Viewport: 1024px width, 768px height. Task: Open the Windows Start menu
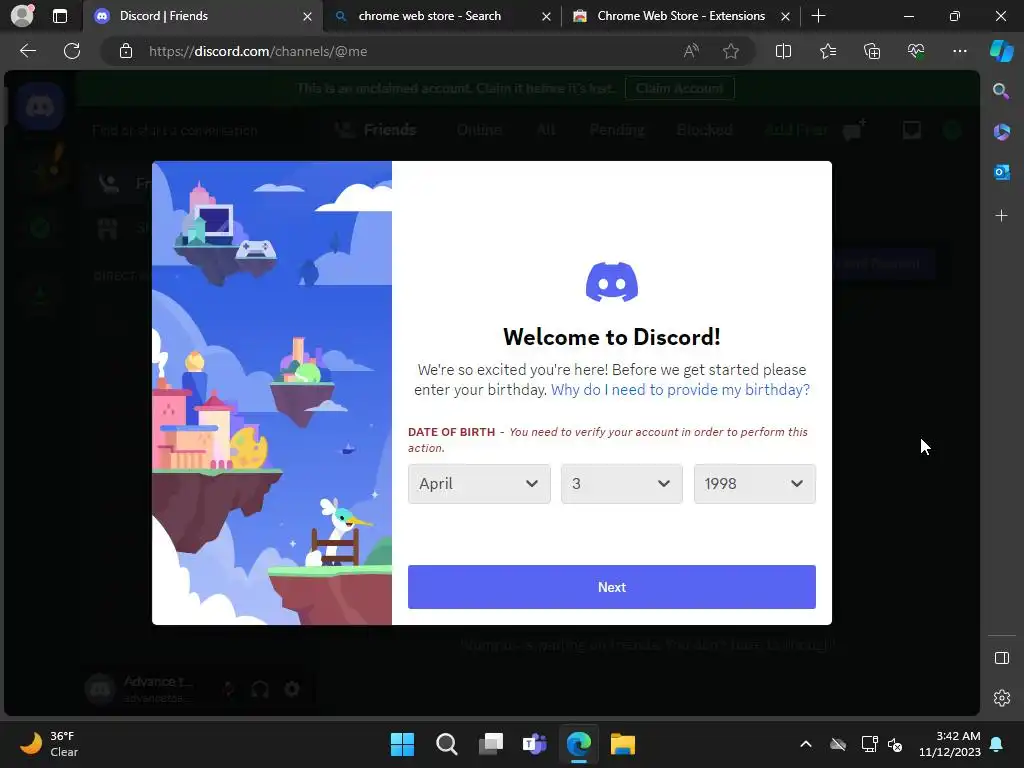tap(402, 744)
